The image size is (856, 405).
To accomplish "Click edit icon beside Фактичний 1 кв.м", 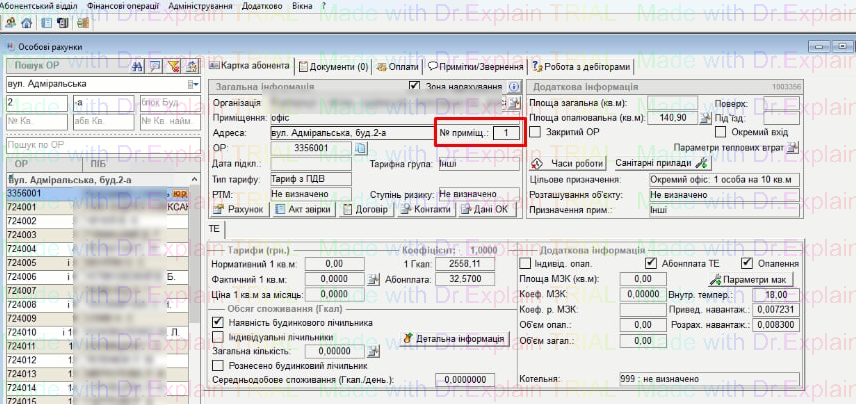I will 374,279.
